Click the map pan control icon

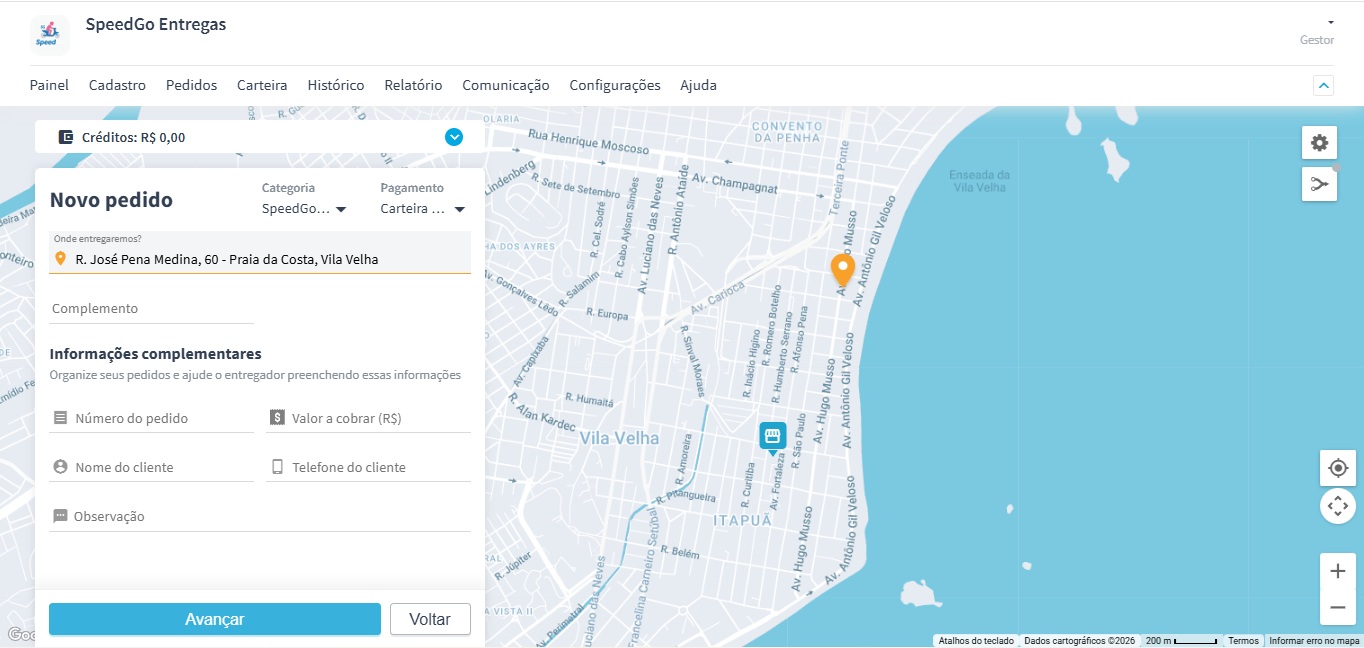tap(1338, 506)
